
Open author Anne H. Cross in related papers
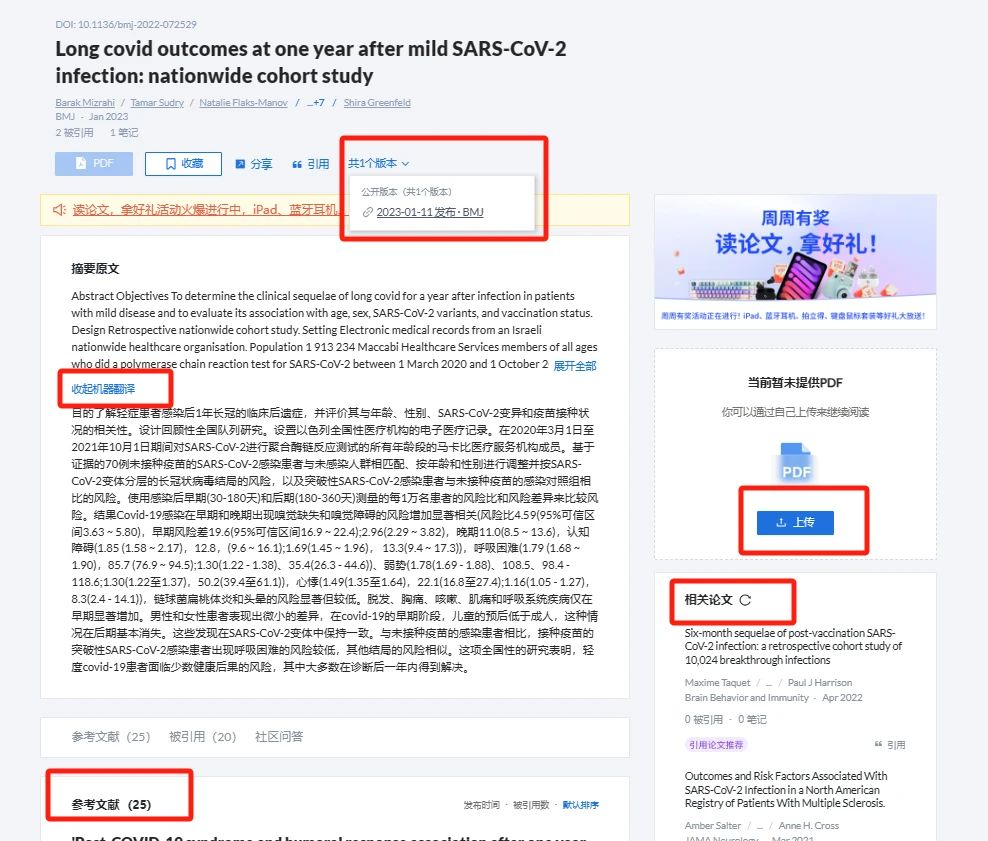808,826
